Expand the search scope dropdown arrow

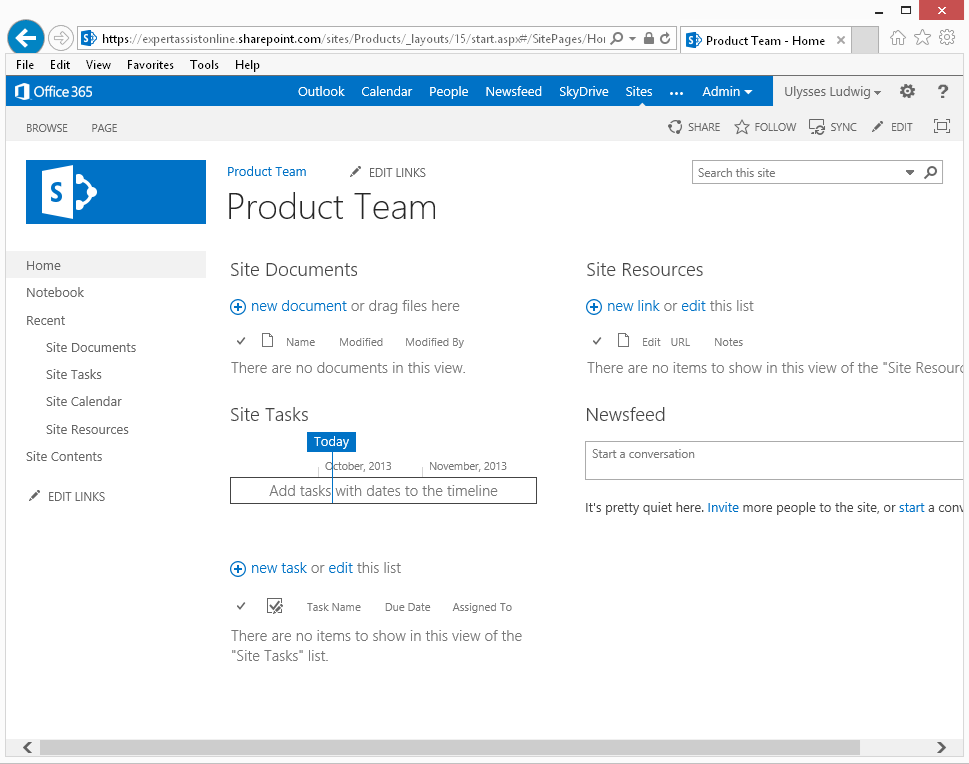pos(910,172)
